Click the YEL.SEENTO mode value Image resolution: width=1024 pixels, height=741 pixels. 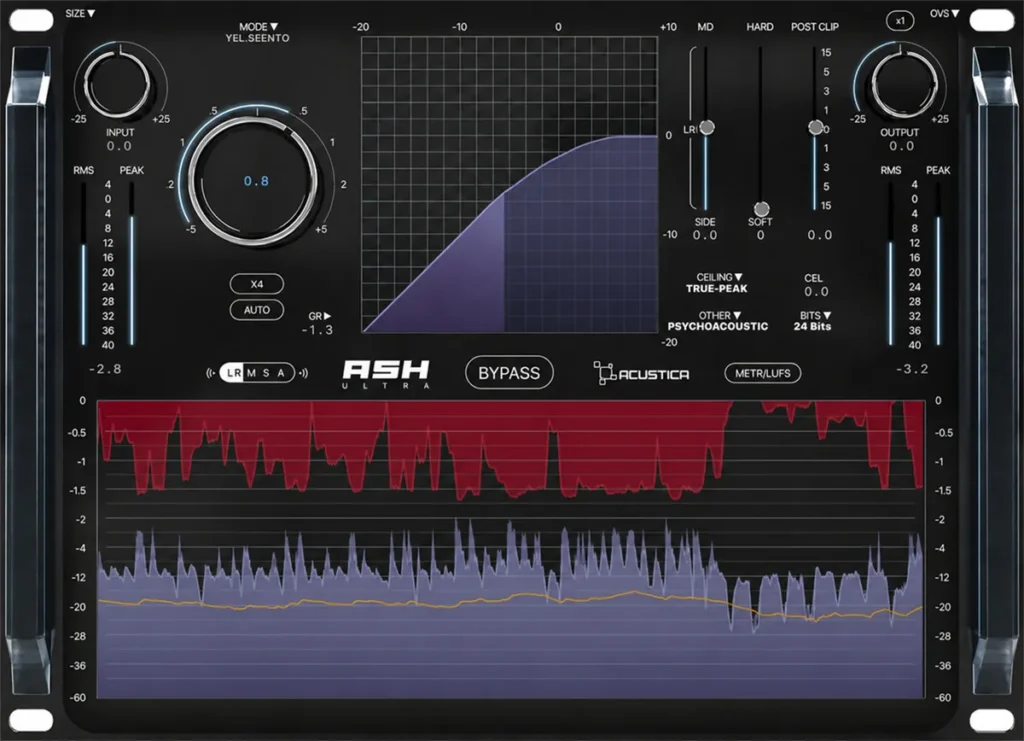[257, 39]
